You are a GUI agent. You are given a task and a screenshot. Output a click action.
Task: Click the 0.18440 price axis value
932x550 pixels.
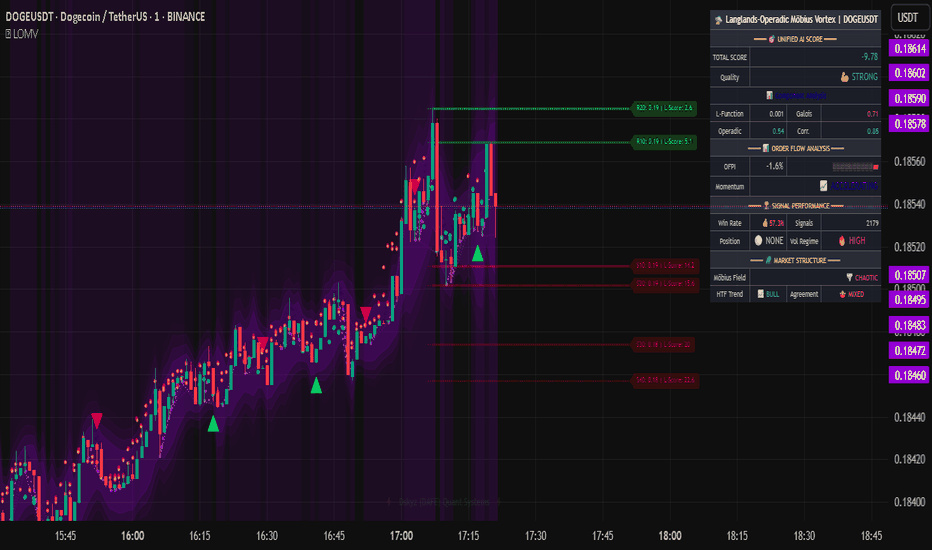pyautogui.click(x=910, y=417)
